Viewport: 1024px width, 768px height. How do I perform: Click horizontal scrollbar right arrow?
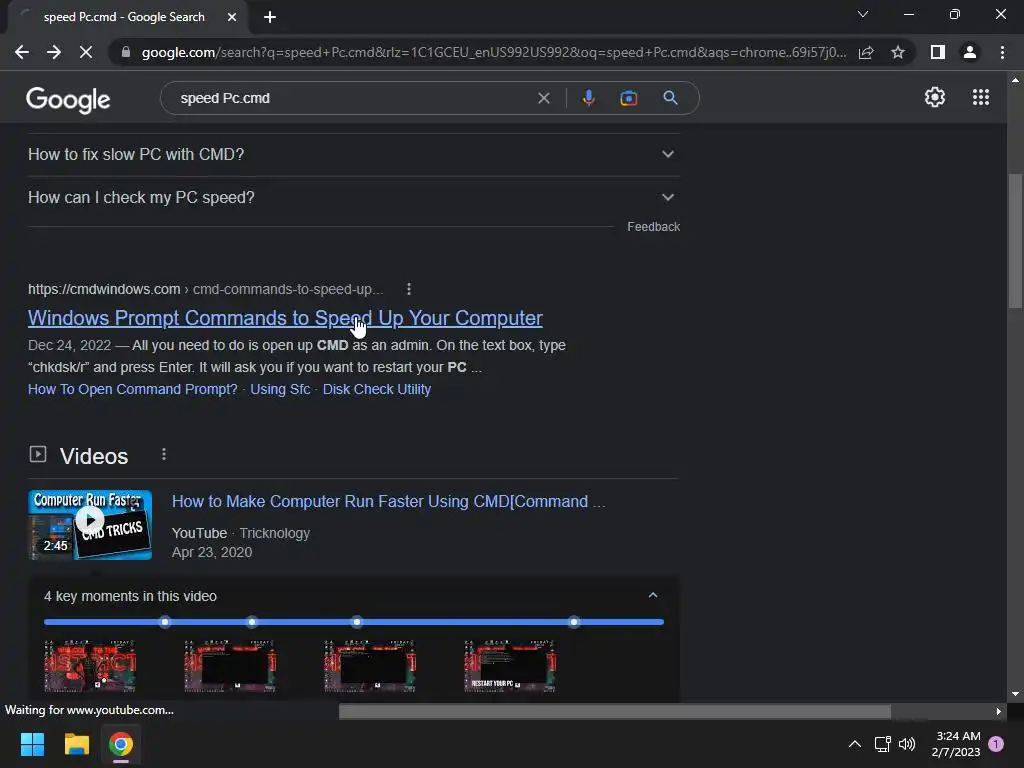999,711
